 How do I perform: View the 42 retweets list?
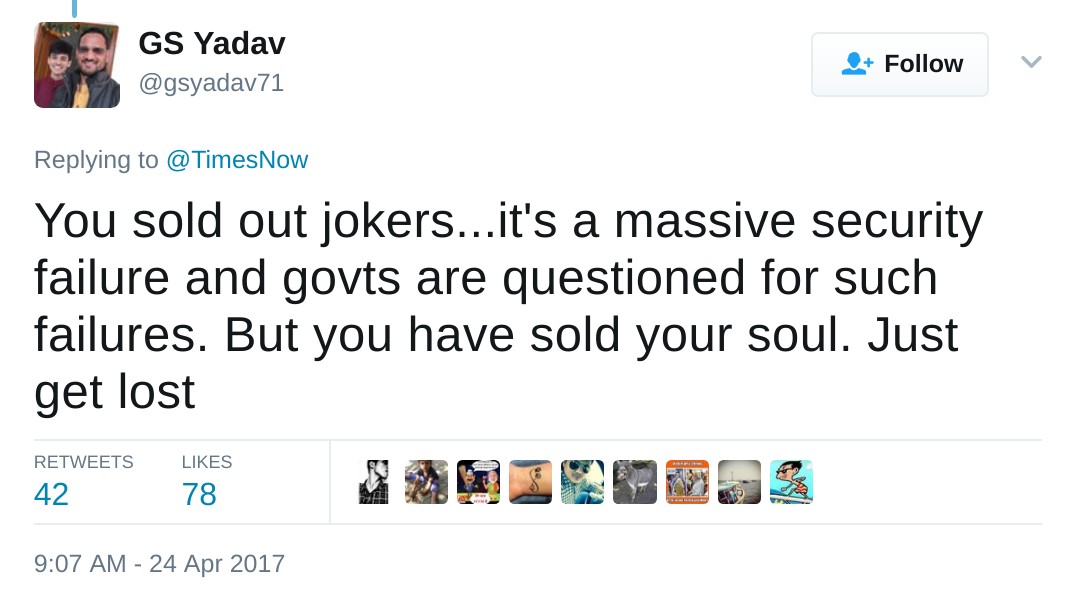pos(52,494)
